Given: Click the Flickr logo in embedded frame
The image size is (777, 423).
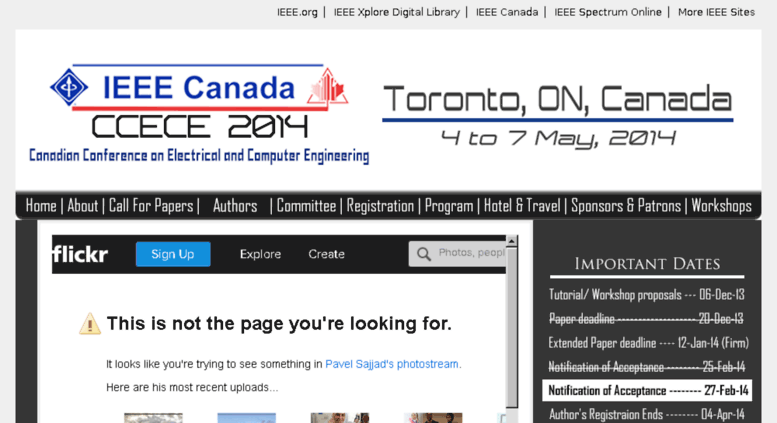Looking at the screenshot, I should 80,254.
